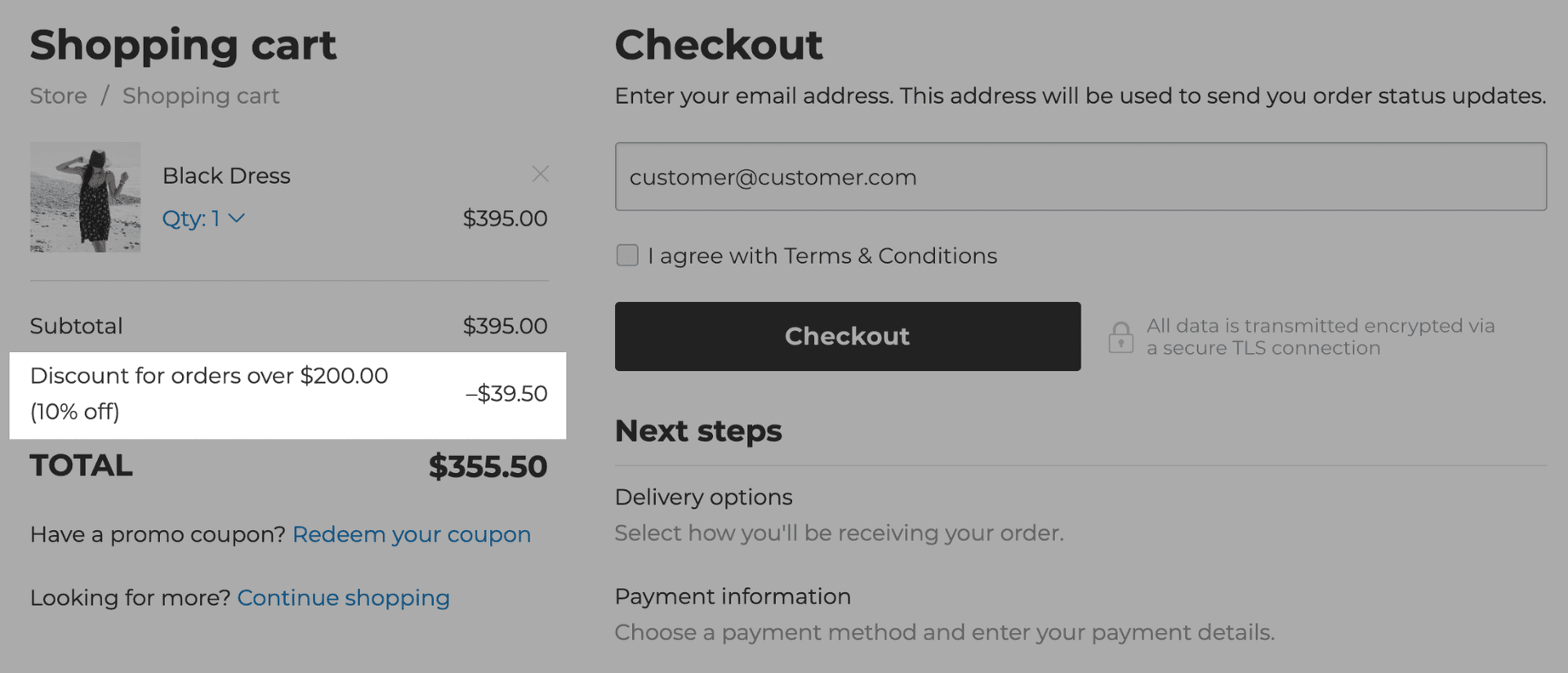Click the TLS secure connection notice
1568x673 pixels.
tap(1320, 336)
